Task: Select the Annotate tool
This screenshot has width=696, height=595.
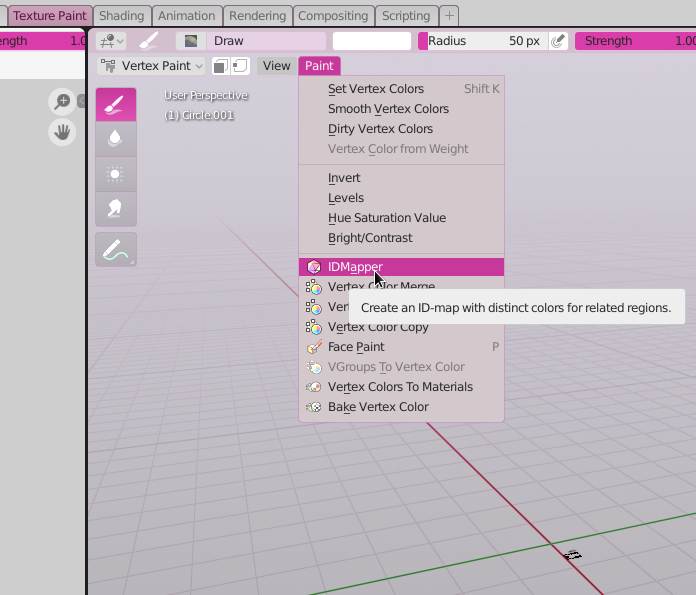Action: click(116, 250)
